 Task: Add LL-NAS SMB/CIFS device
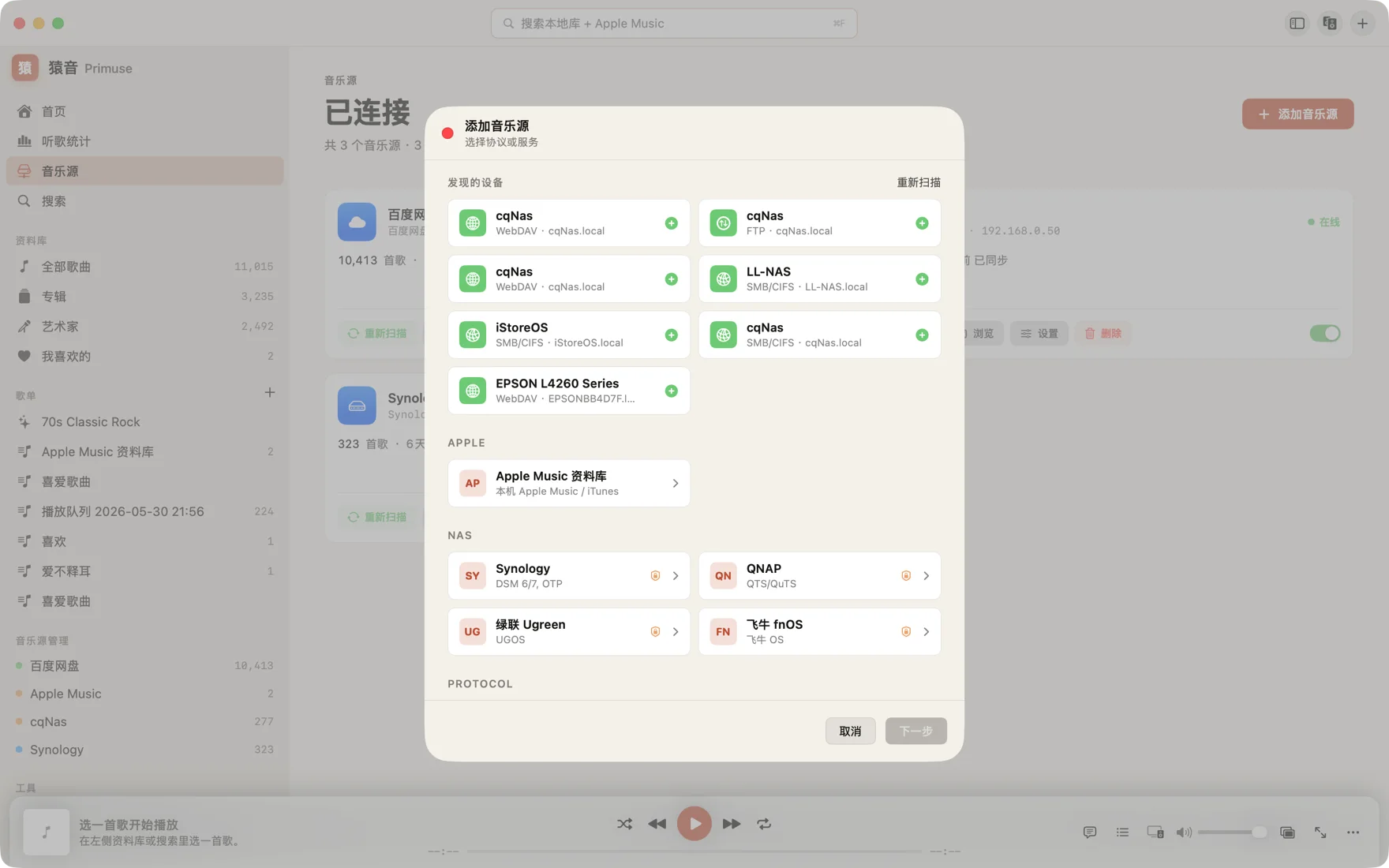922,279
